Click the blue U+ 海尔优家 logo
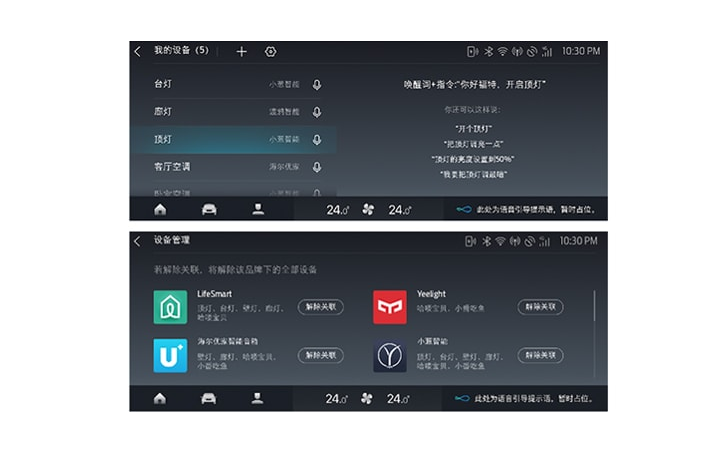 point(170,356)
